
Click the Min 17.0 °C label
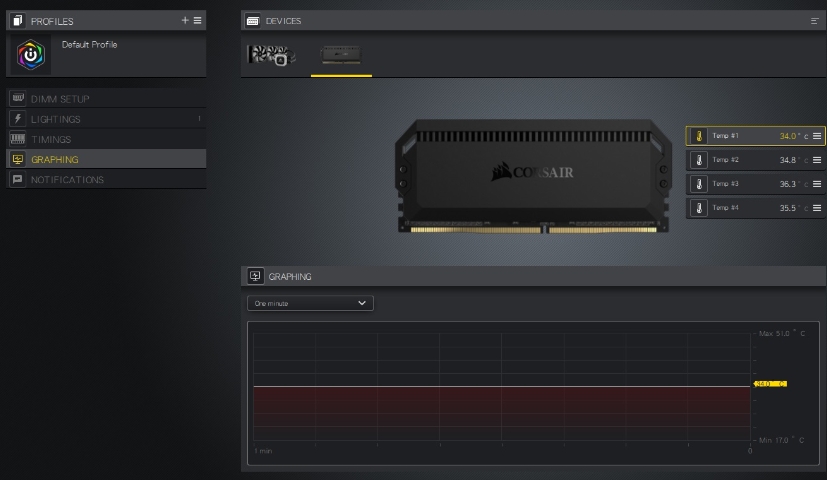click(x=782, y=440)
